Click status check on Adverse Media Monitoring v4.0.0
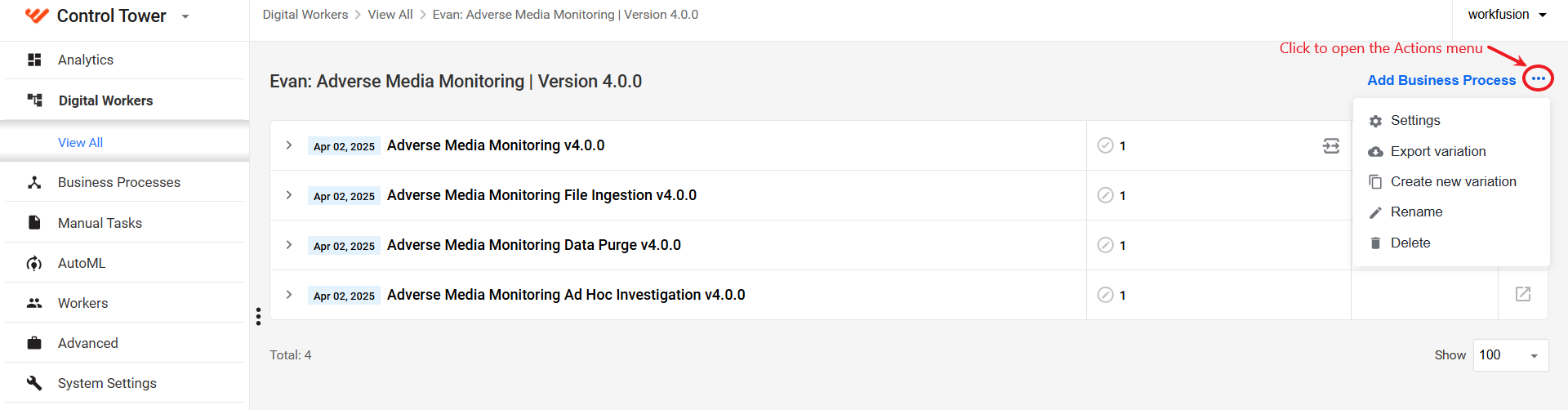This screenshot has height=410, width=1568. pyautogui.click(x=1106, y=145)
